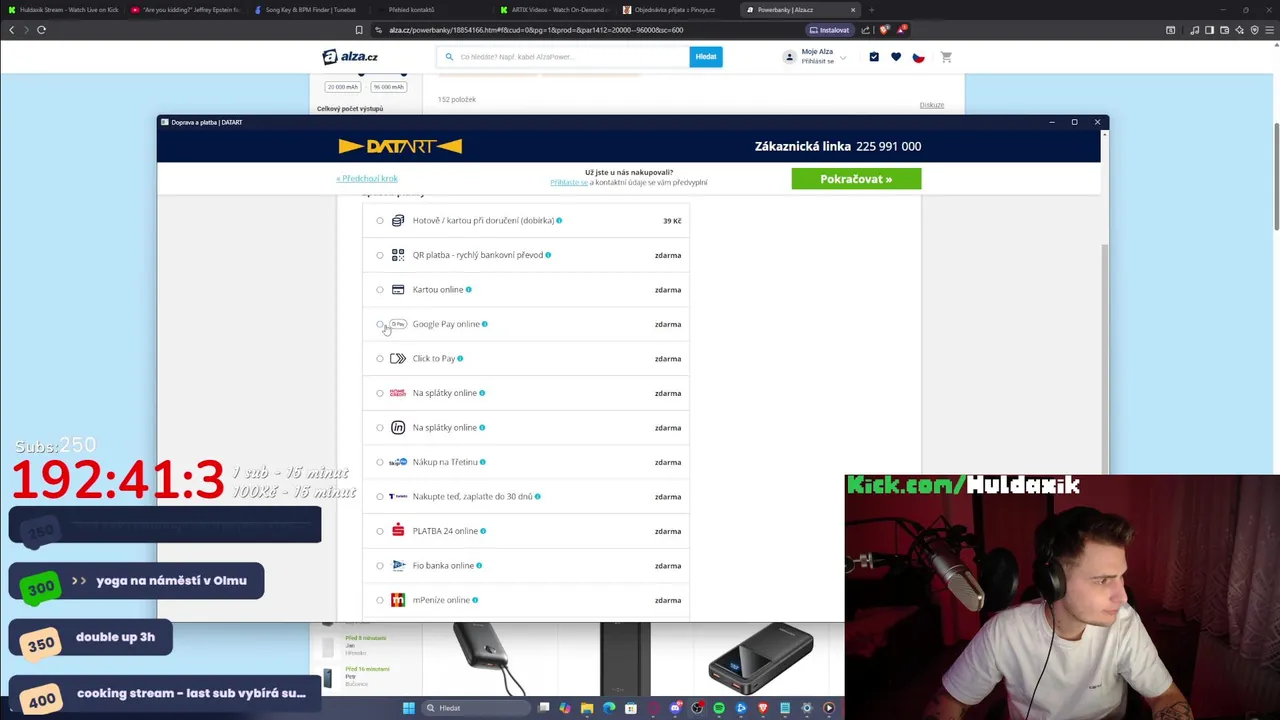Click the DATART logo
This screenshot has height=720, width=1280.
400,146
